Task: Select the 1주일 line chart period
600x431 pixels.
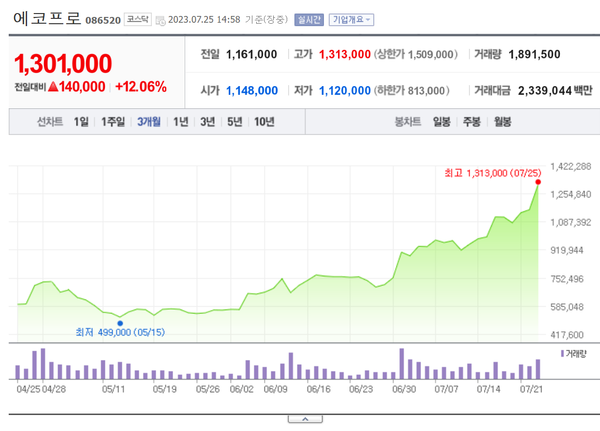Action: 113,122
